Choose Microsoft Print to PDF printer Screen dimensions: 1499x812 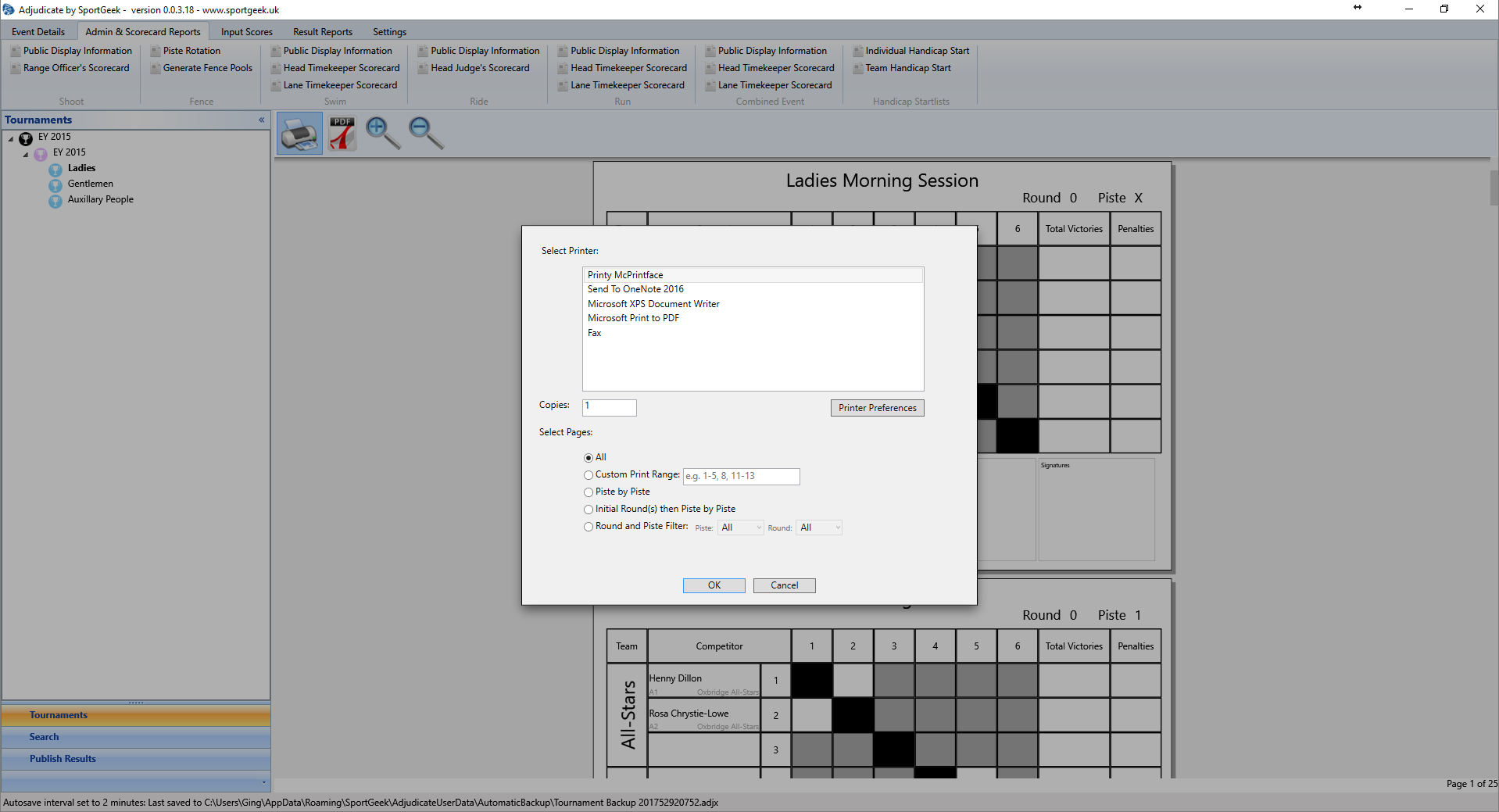[x=753, y=318]
